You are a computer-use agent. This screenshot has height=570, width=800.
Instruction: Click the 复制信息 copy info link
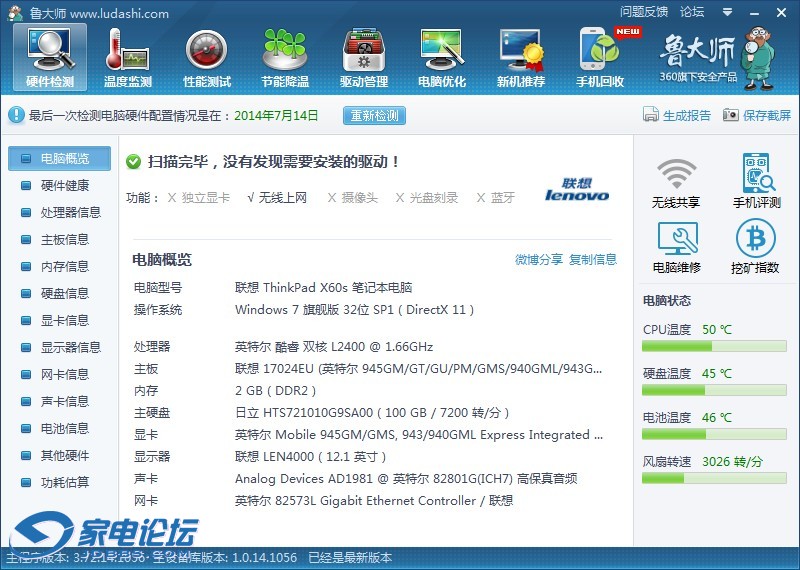tap(593, 259)
